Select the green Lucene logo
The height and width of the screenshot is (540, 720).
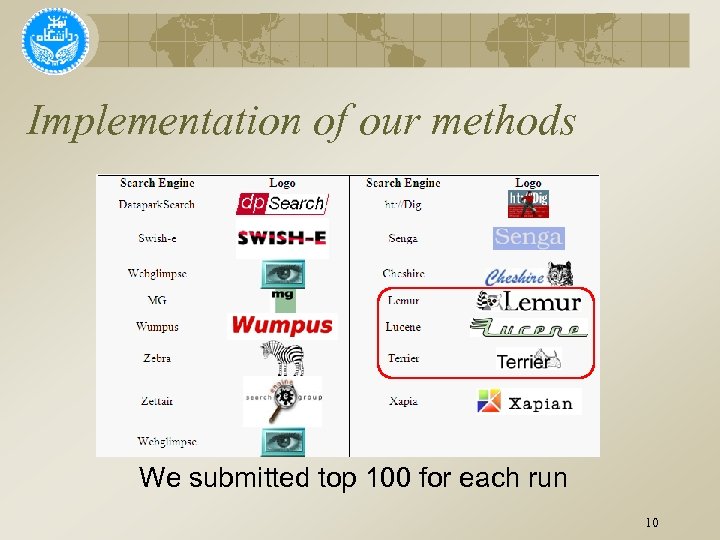point(529,327)
